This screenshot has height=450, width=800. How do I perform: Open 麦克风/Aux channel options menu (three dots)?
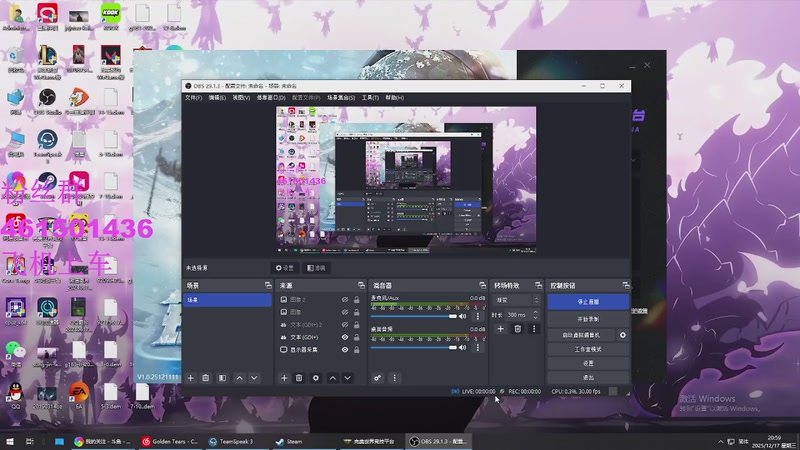(x=478, y=316)
